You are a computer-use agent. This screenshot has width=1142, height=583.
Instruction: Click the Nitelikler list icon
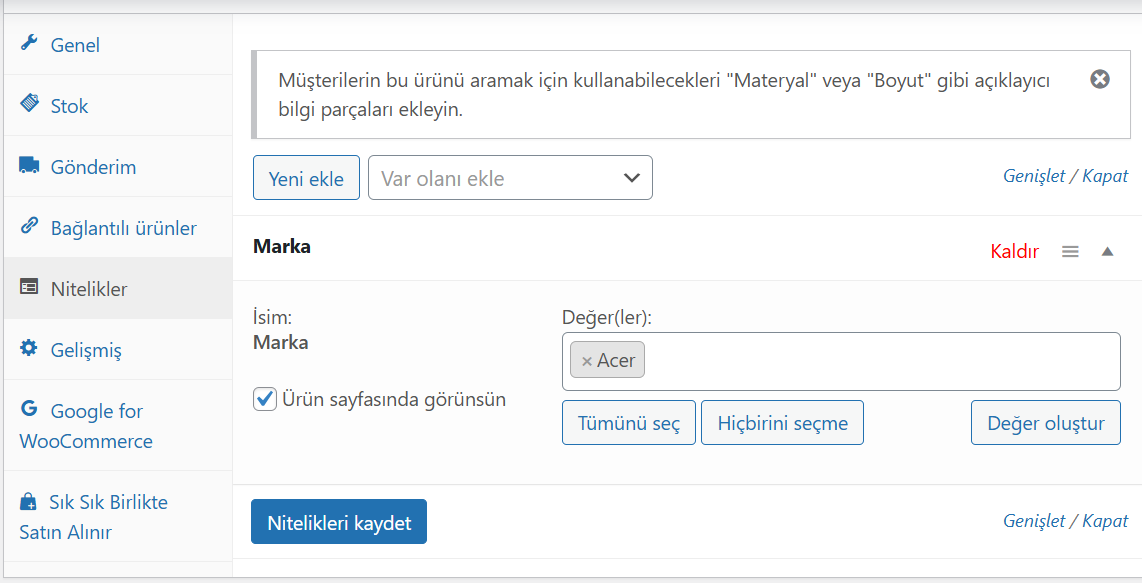[28, 287]
